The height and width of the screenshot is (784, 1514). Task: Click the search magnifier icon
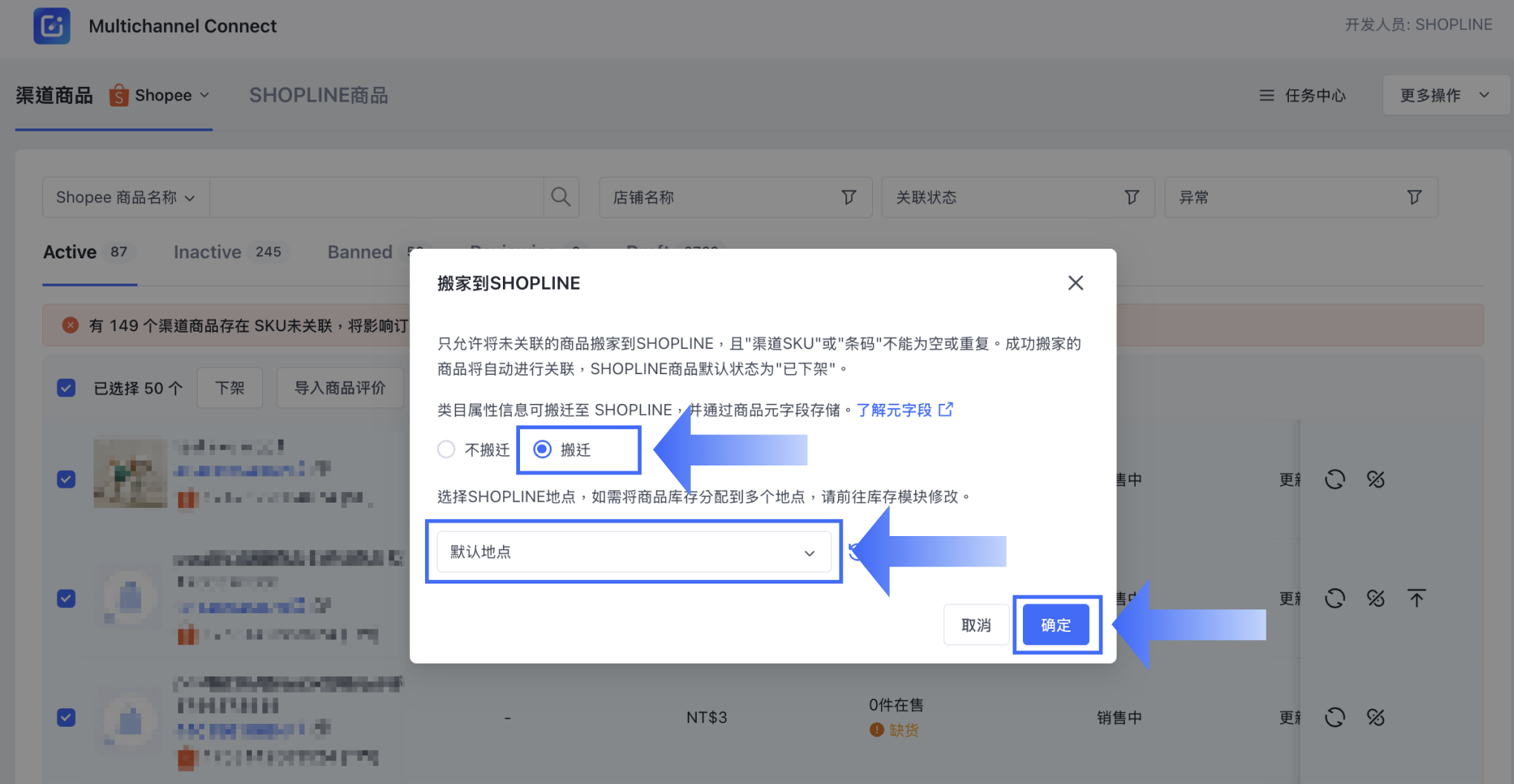[561, 197]
